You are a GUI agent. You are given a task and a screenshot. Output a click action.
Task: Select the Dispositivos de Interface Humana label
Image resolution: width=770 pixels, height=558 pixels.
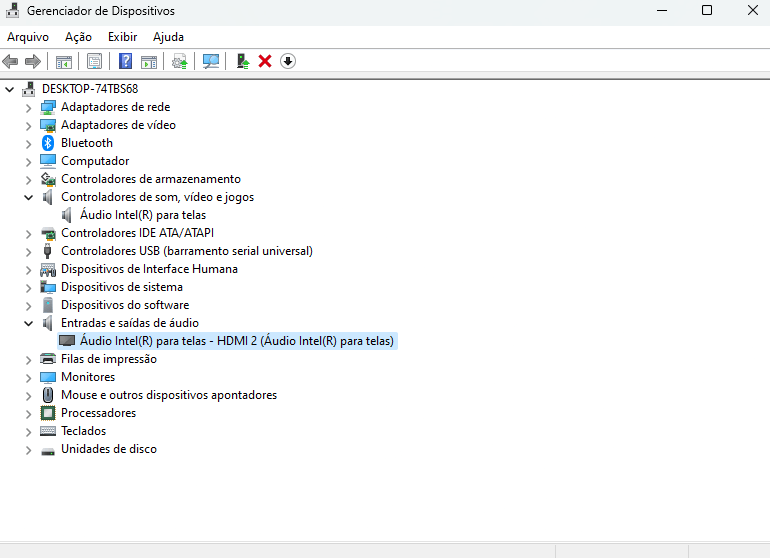149,269
